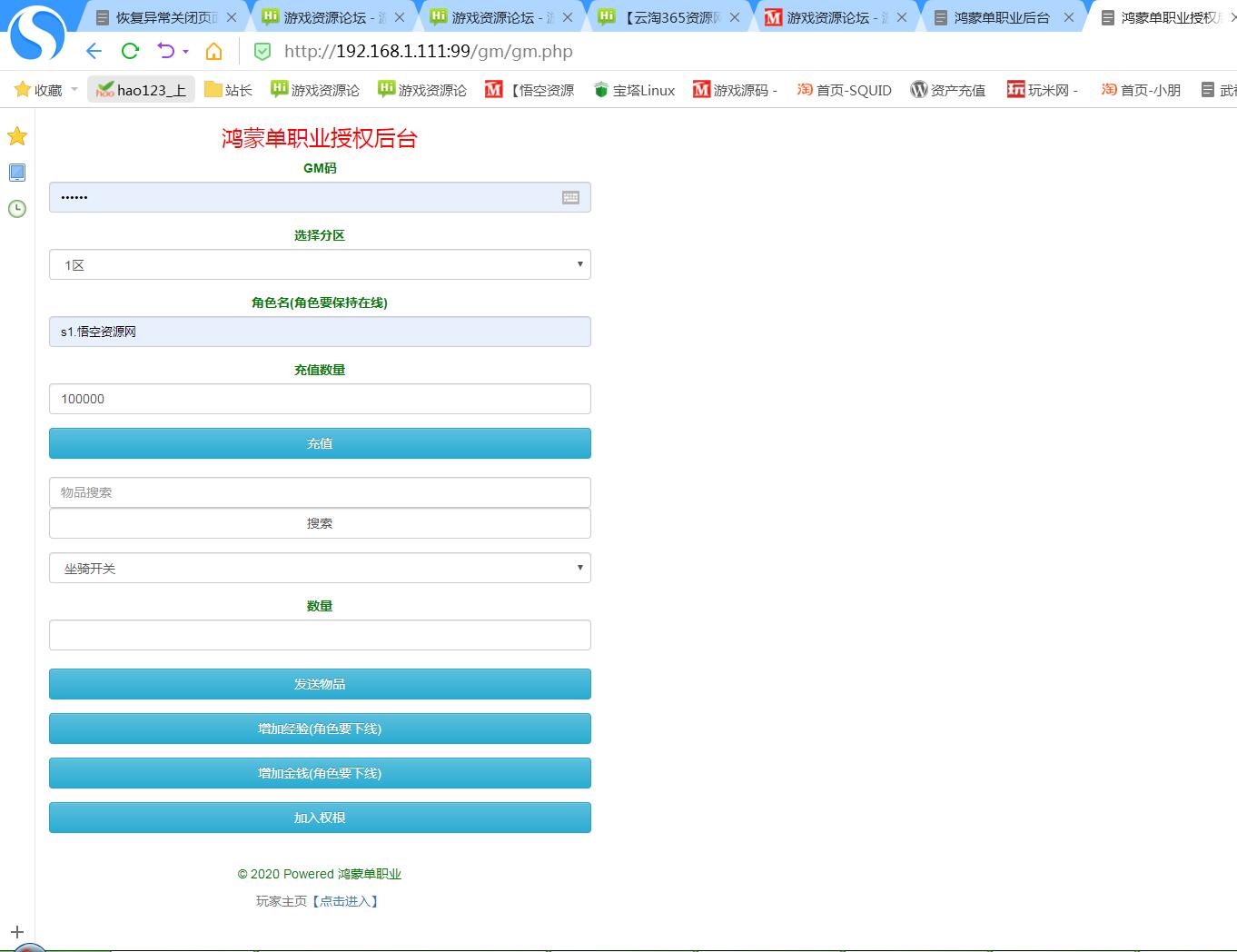The width and height of the screenshot is (1237, 952).
Task: Close the 恢复异常关闭页面 tab
Action: coord(232,17)
